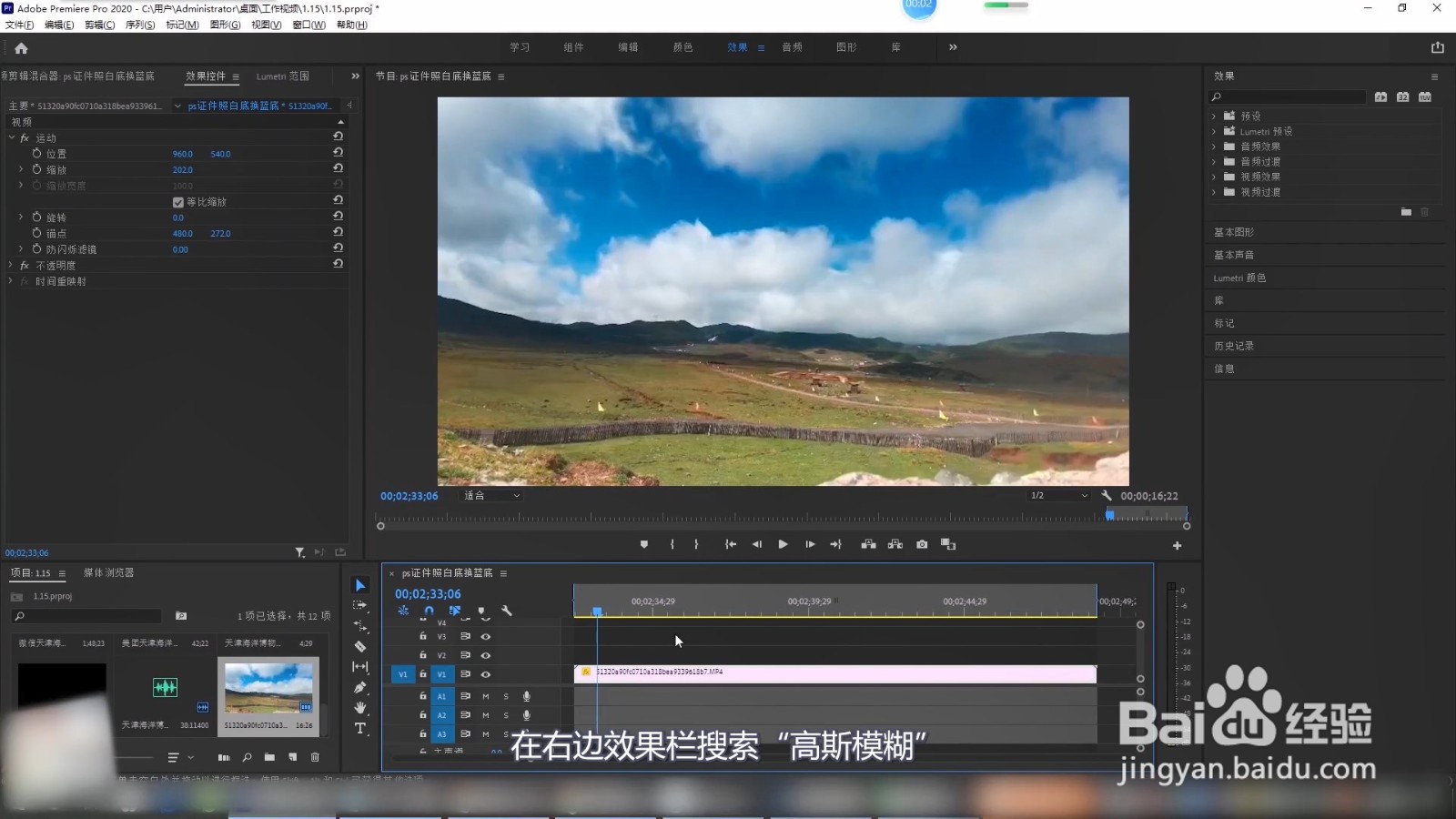Mark In point in Program Monitor
The width and height of the screenshot is (1456, 819).
tap(672, 544)
